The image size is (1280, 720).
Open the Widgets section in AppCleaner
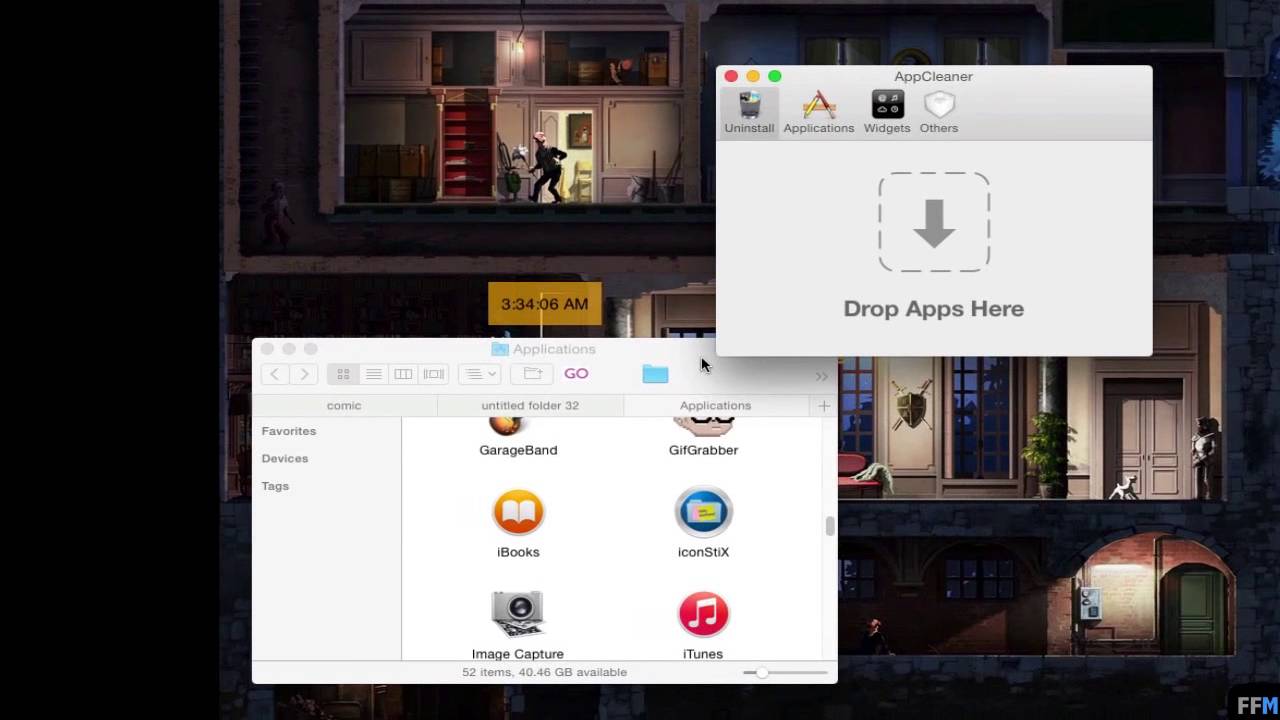pos(887,111)
